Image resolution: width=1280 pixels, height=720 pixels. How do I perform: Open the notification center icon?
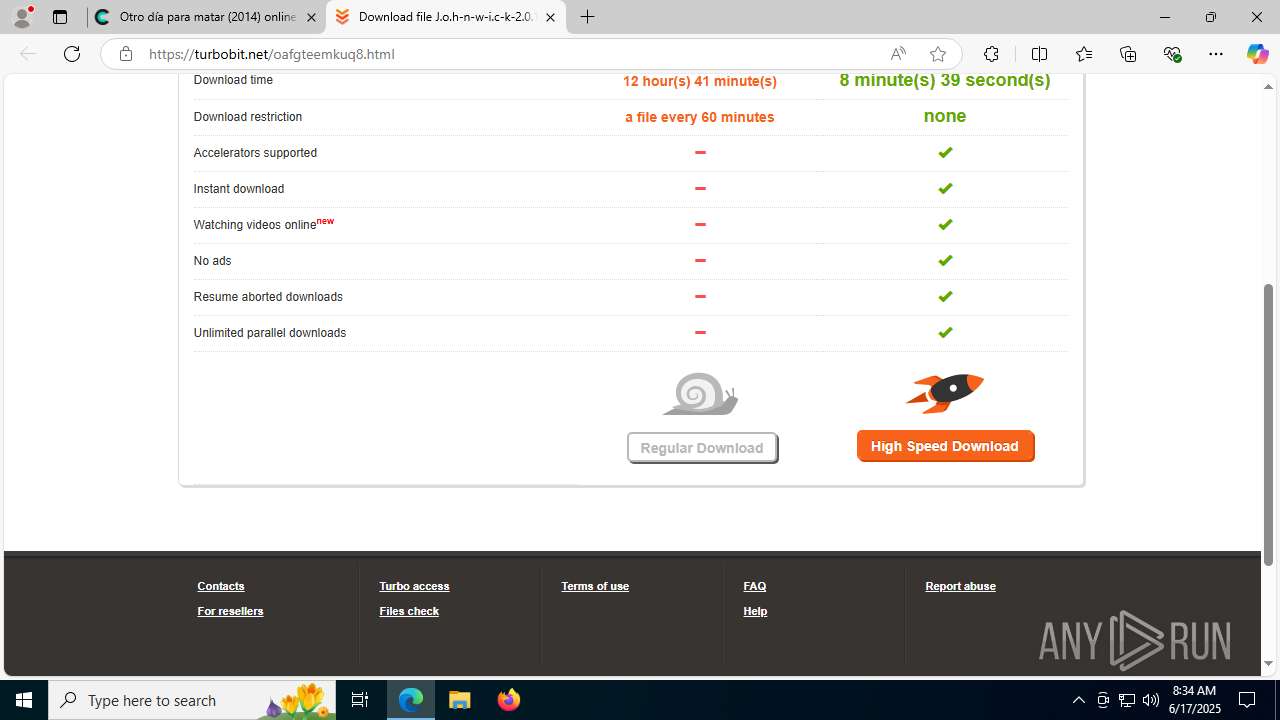(1247, 700)
